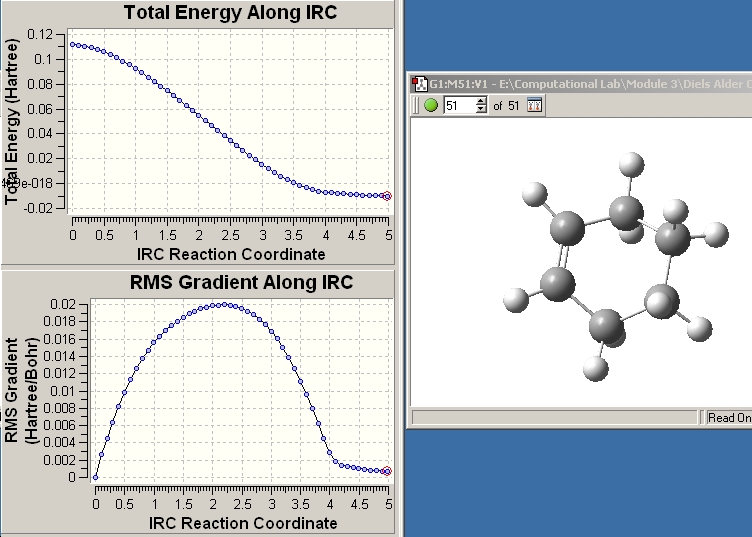Click the toolbar grip handle beside play button
752x537 pixels.
[416, 105]
